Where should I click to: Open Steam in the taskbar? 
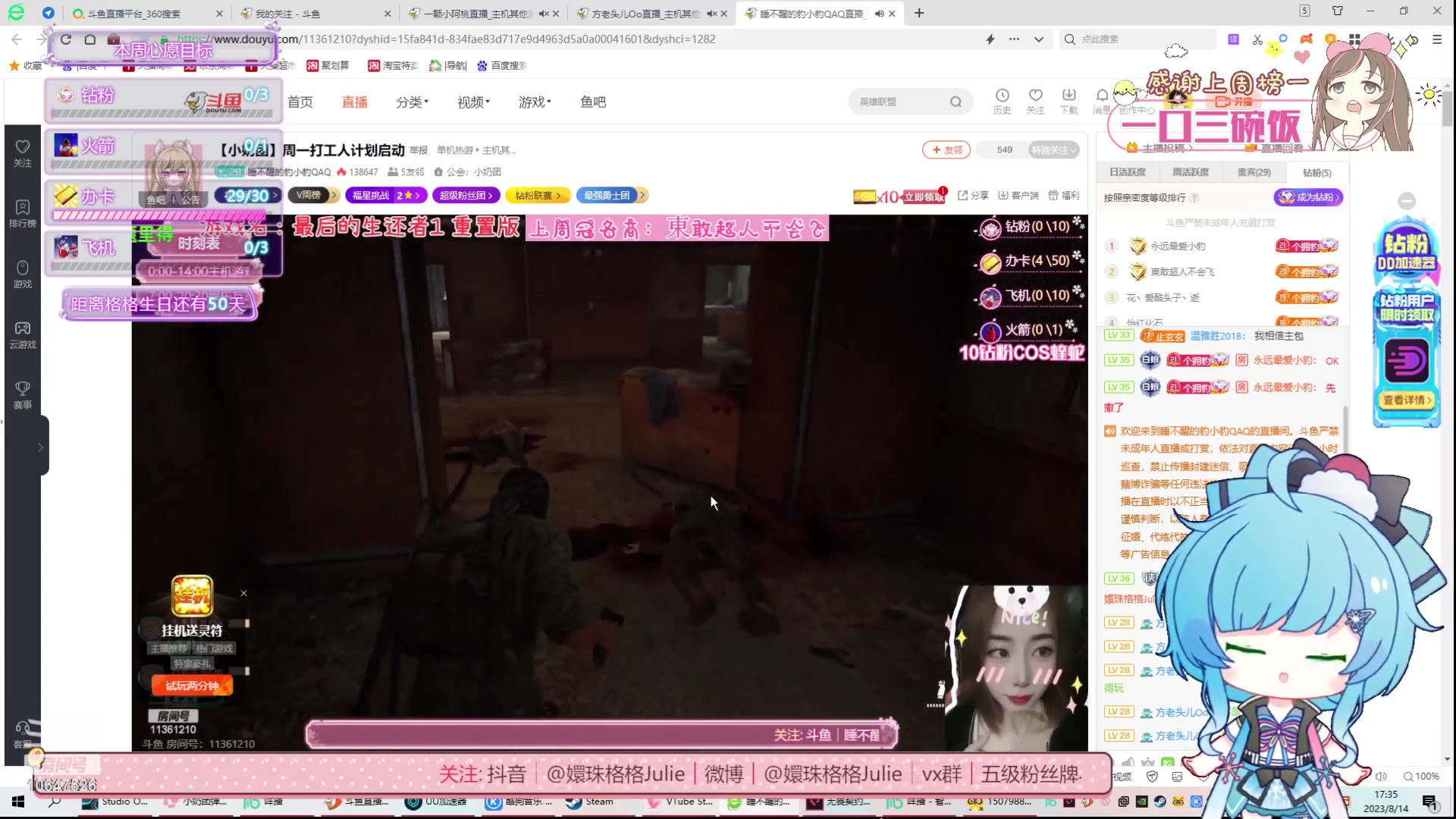tap(590, 802)
